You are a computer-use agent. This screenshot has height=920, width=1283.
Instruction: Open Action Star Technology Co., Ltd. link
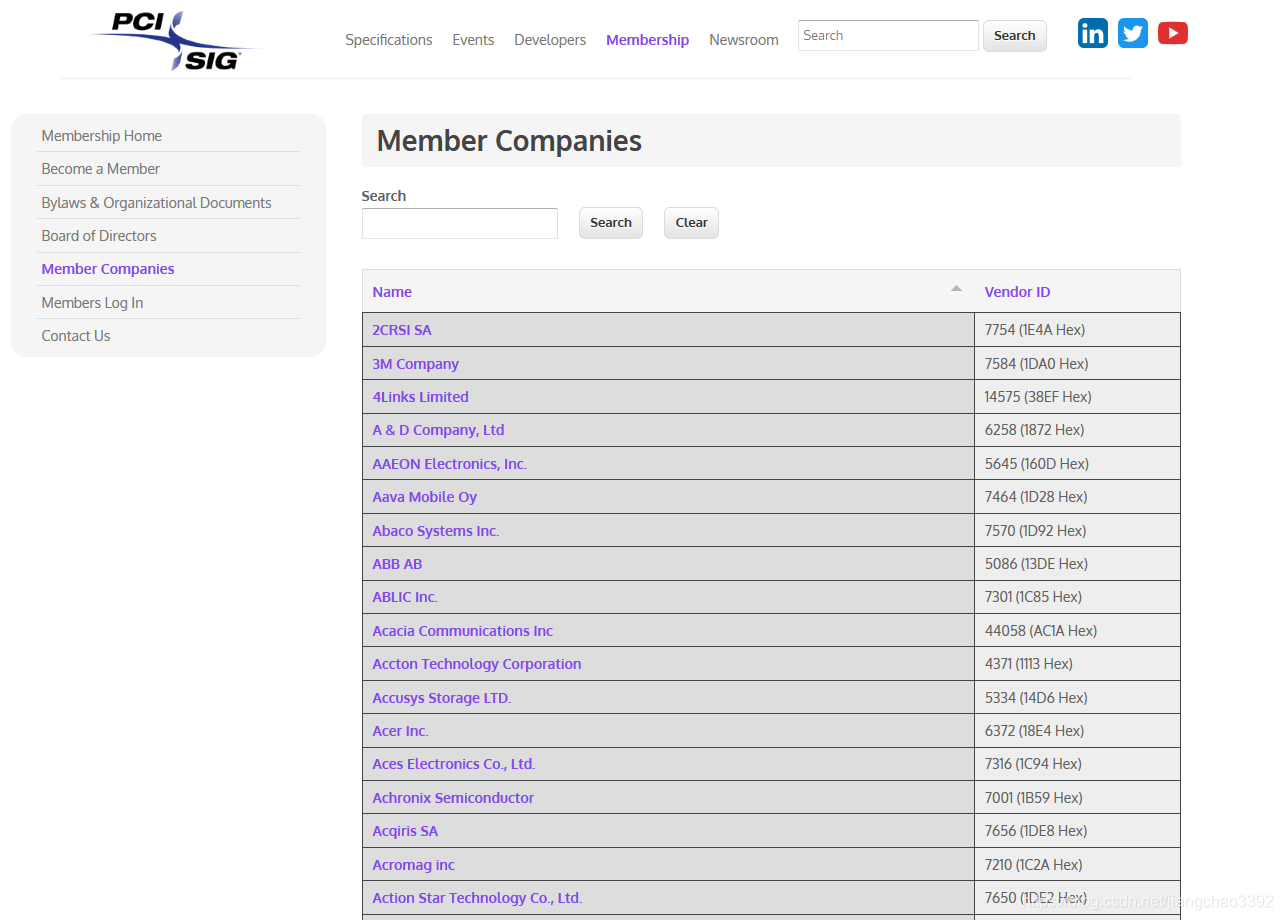click(x=477, y=898)
